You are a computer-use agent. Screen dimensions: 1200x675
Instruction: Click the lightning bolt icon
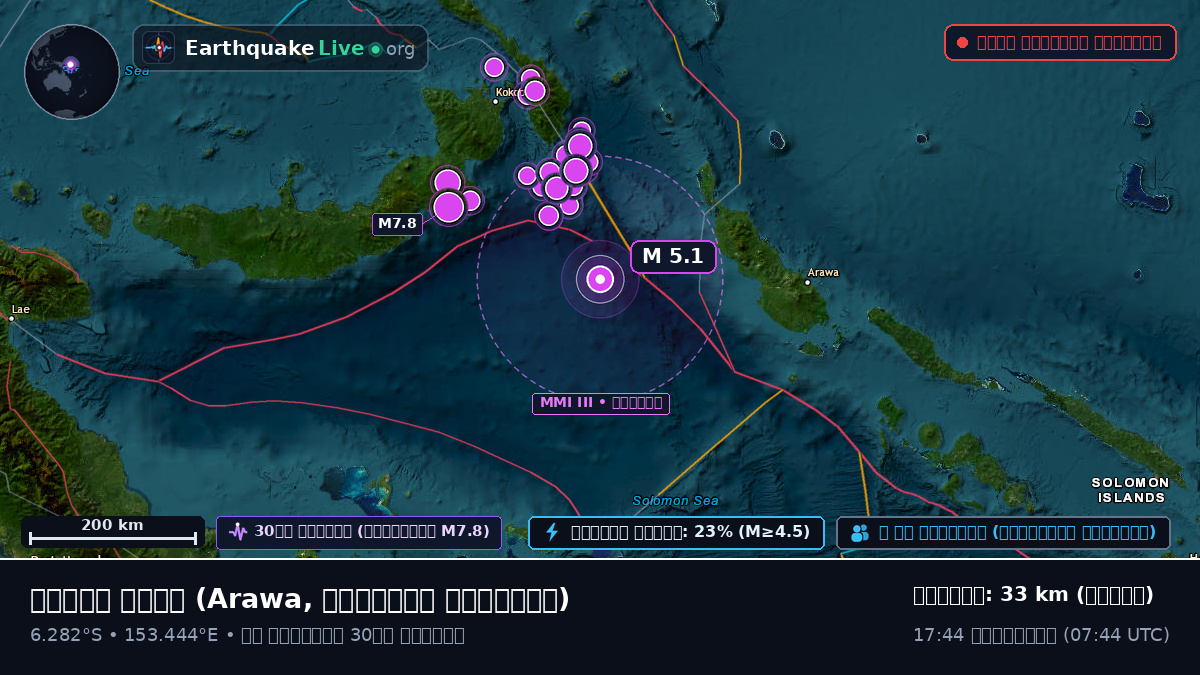[551, 532]
